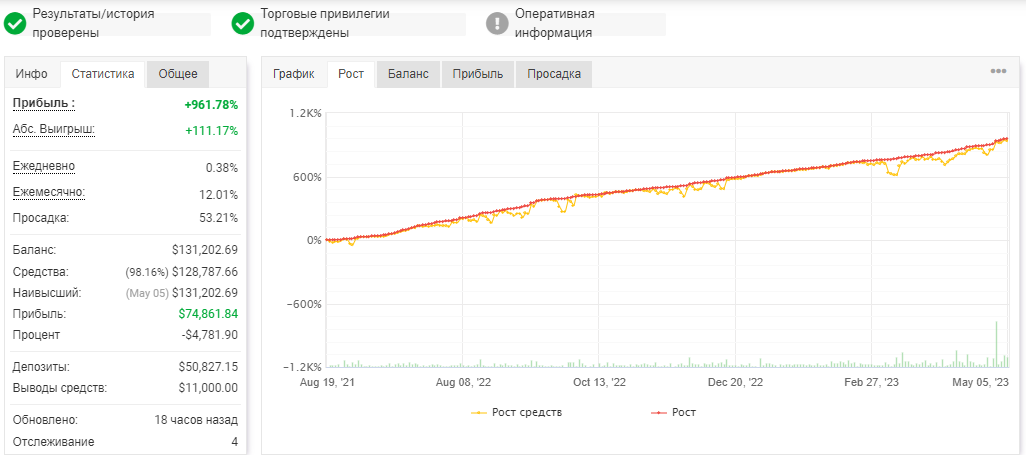Screen dimensions: 1026x455
Task: Click the green checkmark beside Торговые привилегии подтверждены
Action: 242,24
